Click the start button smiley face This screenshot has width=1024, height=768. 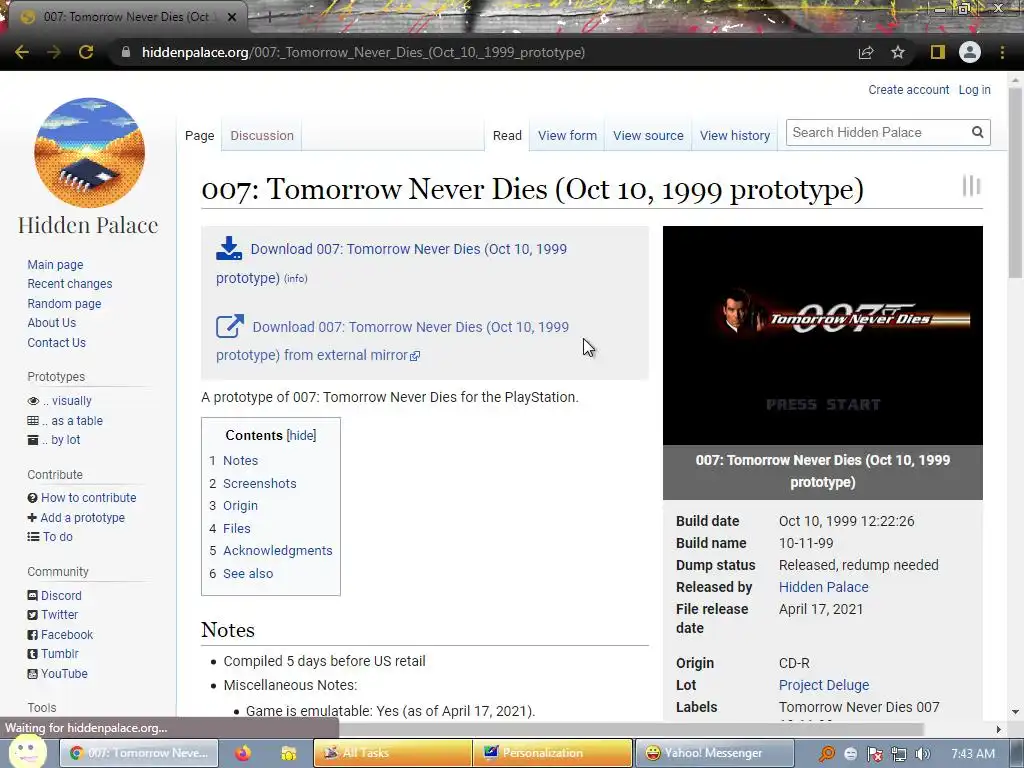coord(27,751)
